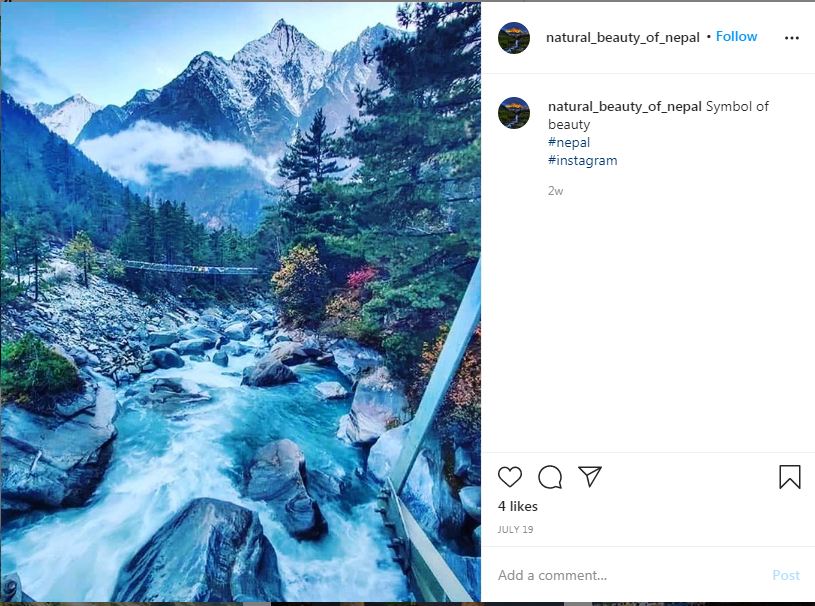Click the profile avatar in the post header

[x=514, y=38]
